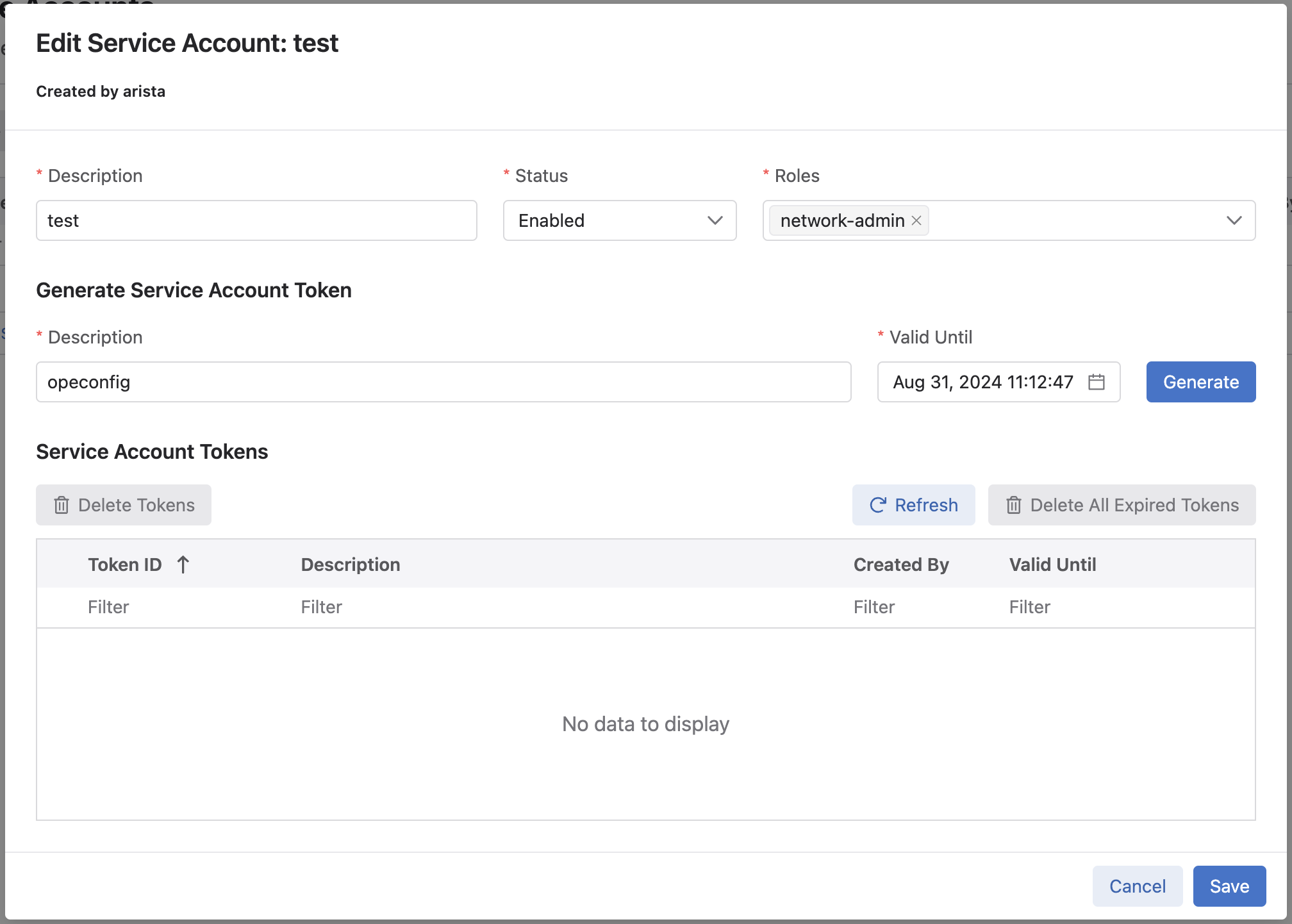Filter tokens by Token ID
The width and height of the screenshot is (1292, 924).
click(179, 607)
